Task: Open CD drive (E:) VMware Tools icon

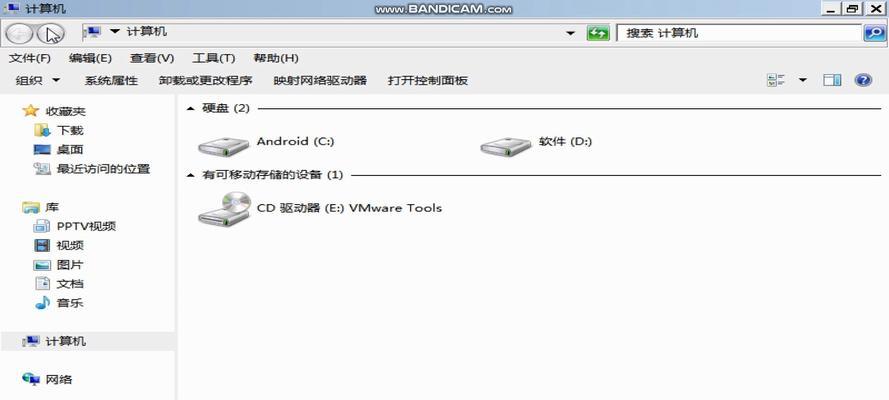Action: [225, 208]
